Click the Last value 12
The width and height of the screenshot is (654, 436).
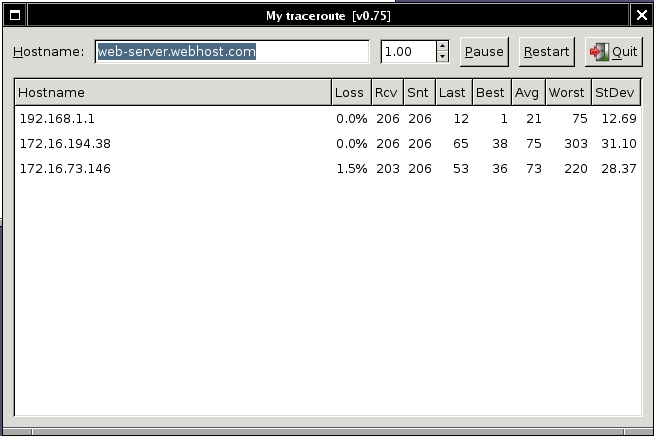(x=461, y=119)
